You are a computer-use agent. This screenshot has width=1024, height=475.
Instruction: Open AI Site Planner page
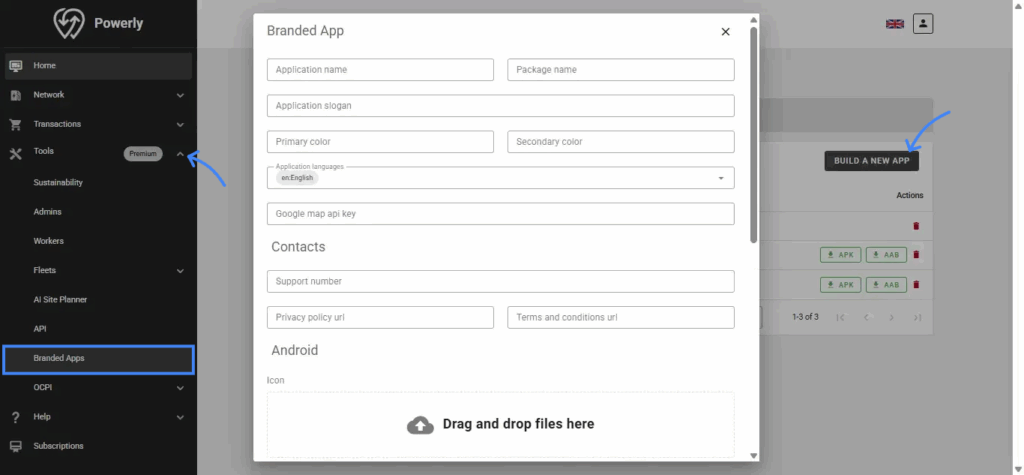[x=61, y=299]
